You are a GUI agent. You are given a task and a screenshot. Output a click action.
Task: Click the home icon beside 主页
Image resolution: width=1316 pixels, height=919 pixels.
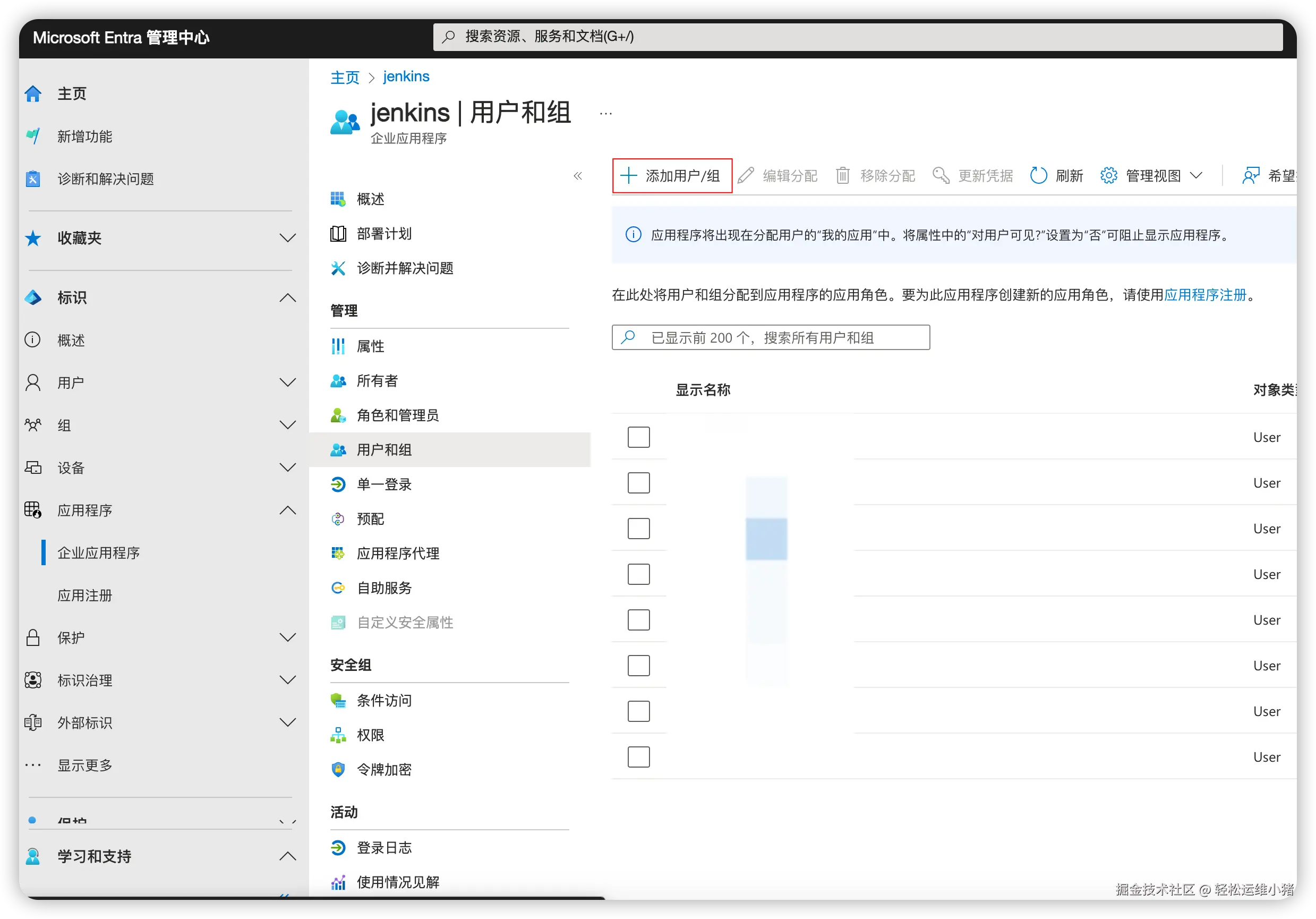(x=33, y=93)
